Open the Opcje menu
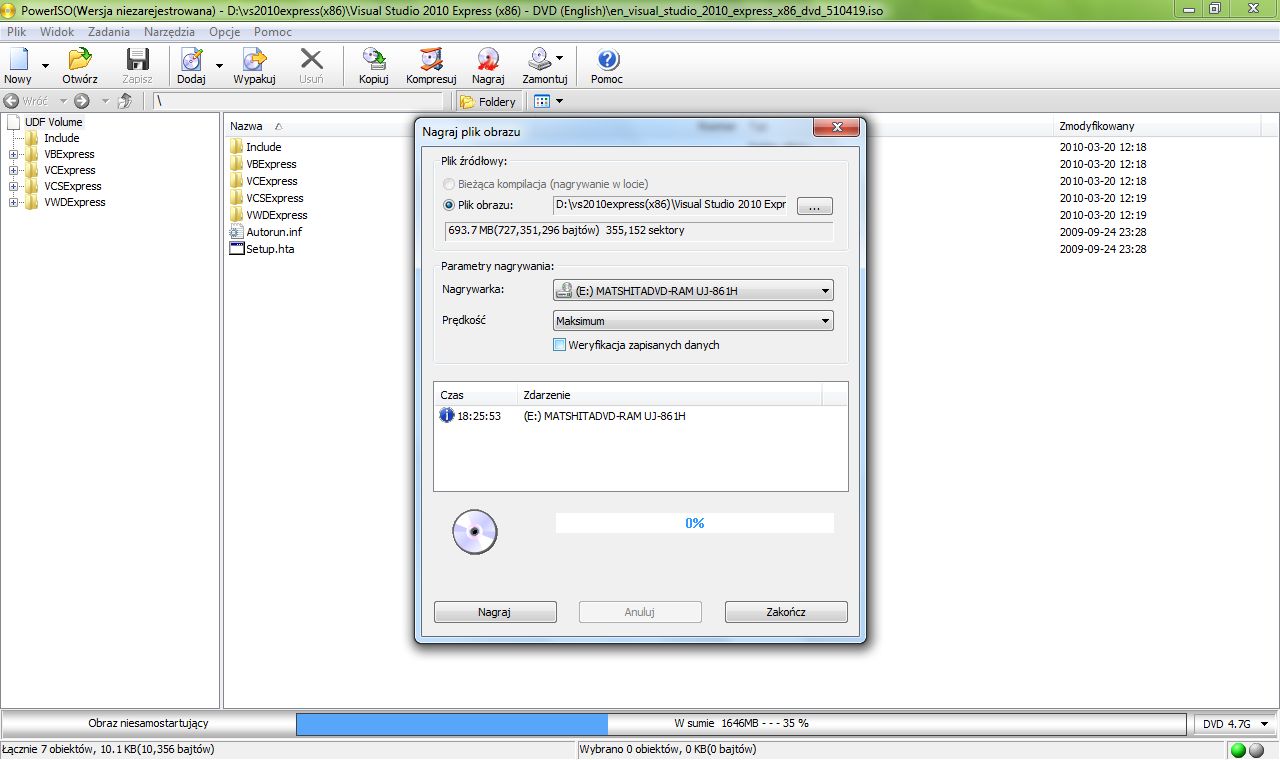This screenshot has width=1280, height=760. (x=225, y=32)
